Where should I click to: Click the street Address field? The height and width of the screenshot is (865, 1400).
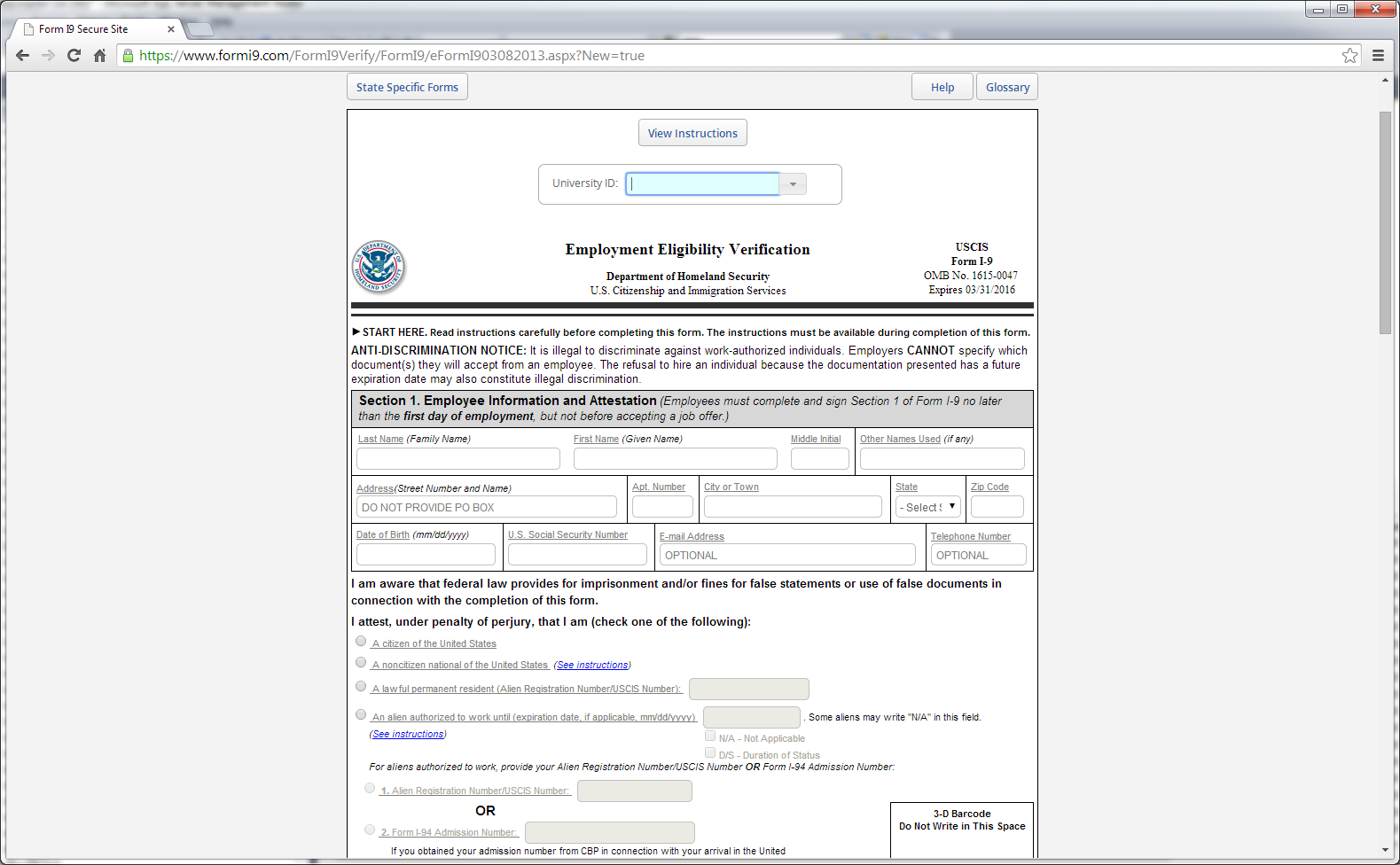pos(487,507)
